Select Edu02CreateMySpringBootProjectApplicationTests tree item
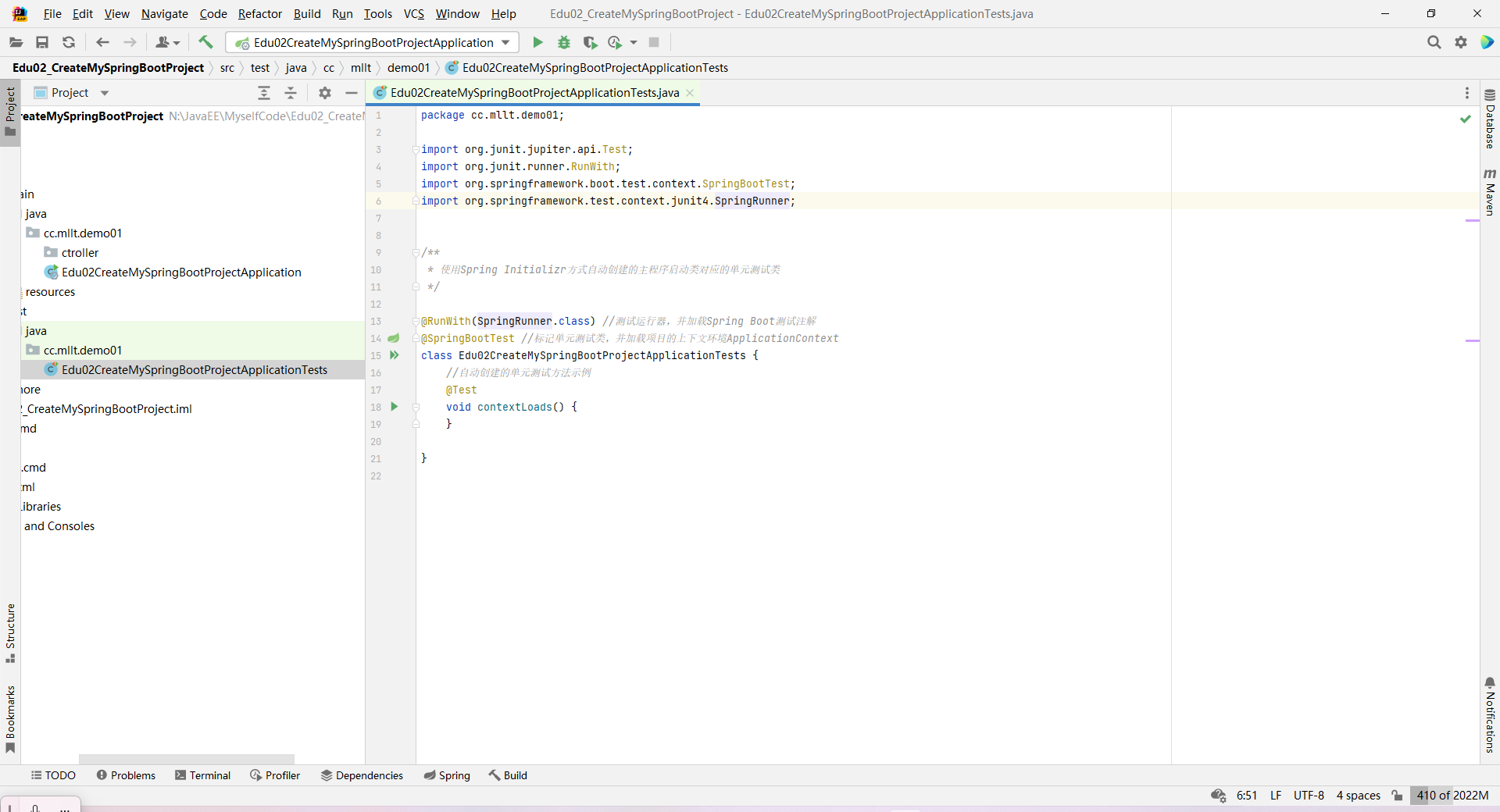 point(195,370)
